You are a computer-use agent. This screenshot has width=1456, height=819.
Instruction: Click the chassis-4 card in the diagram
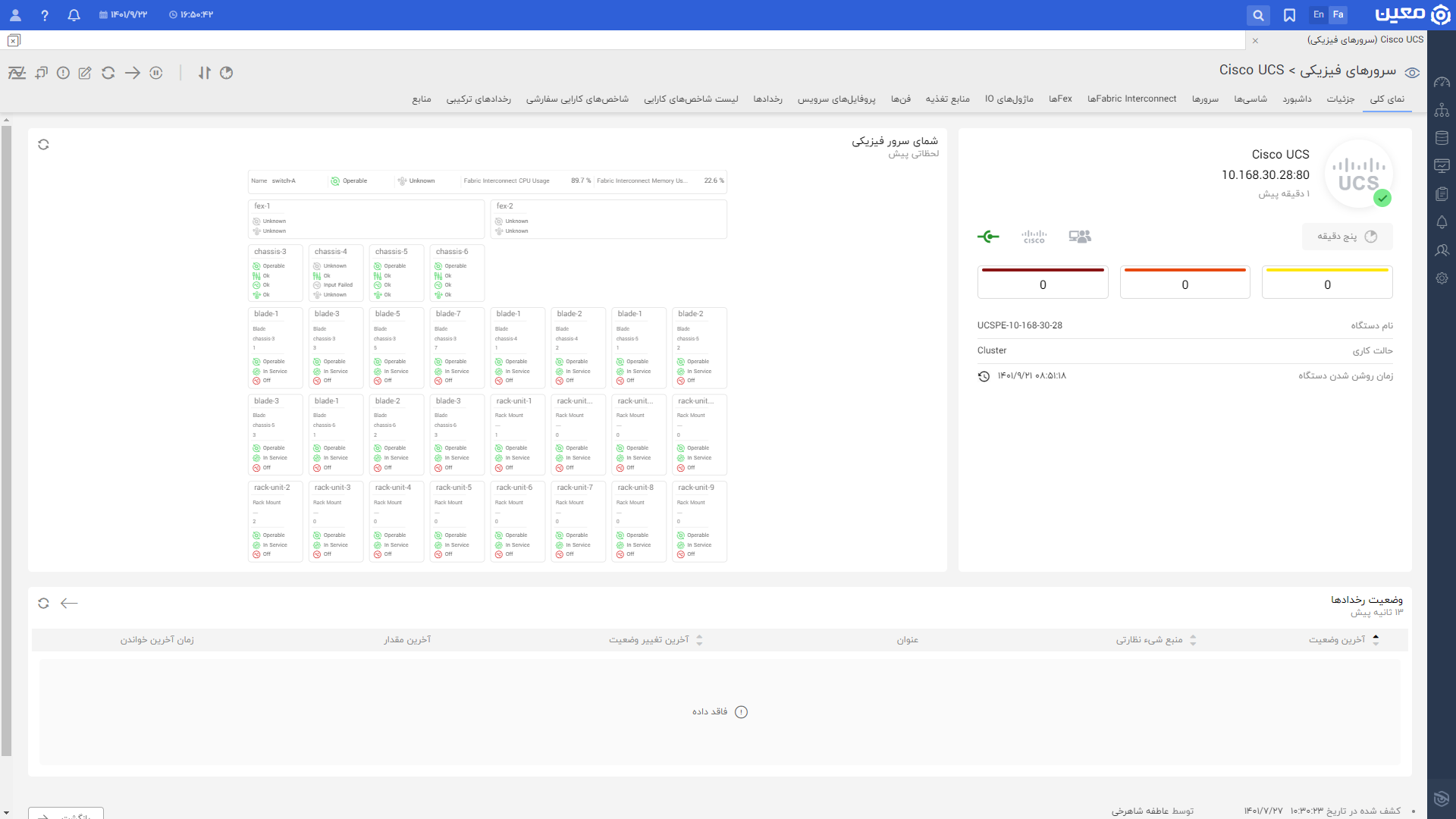point(336,273)
